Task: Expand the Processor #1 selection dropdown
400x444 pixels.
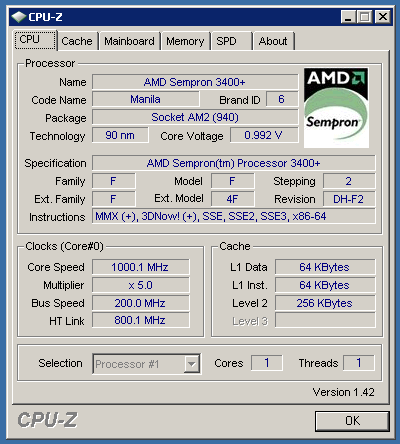Action: [191, 364]
